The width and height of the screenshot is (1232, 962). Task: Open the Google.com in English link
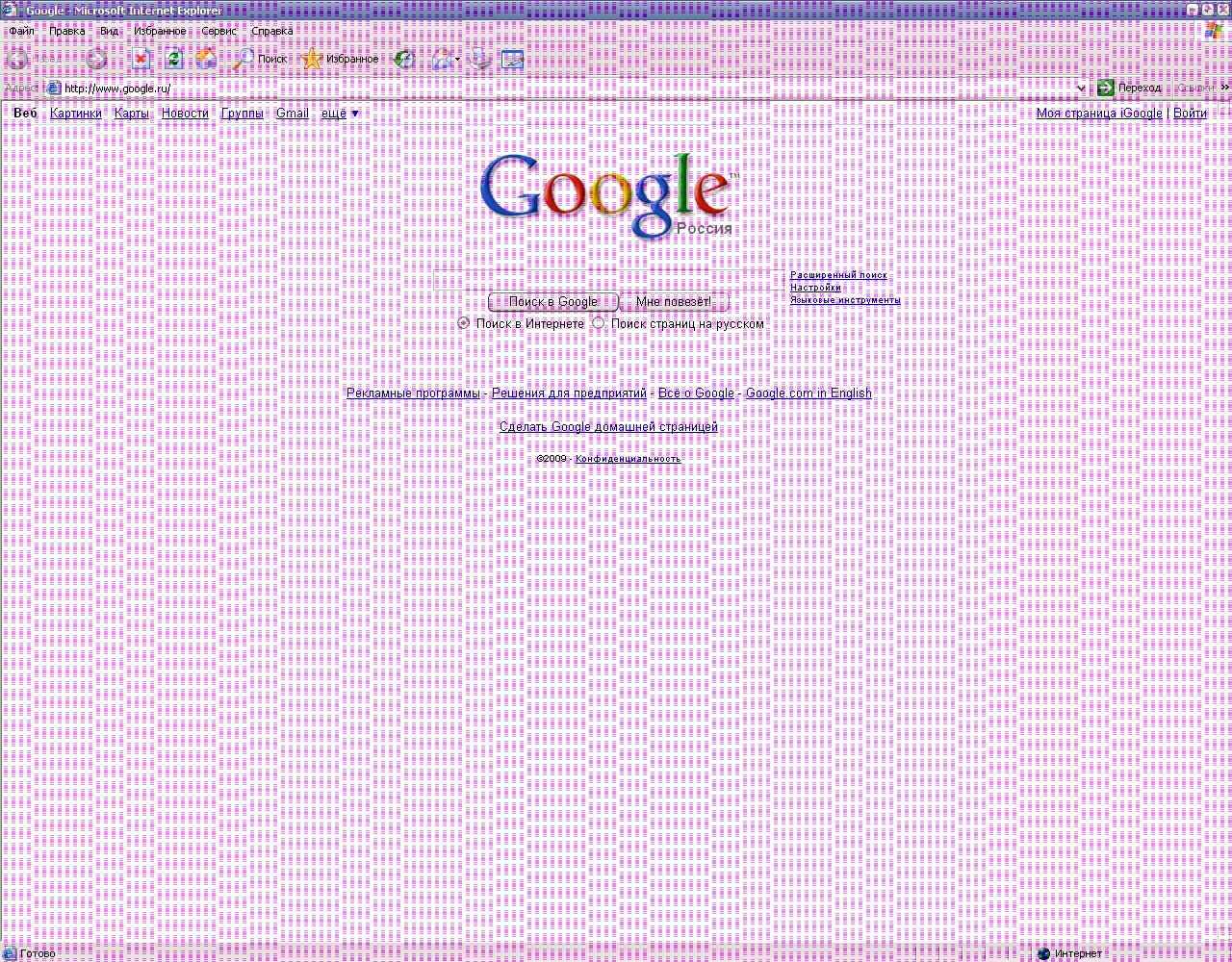(x=808, y=393)
